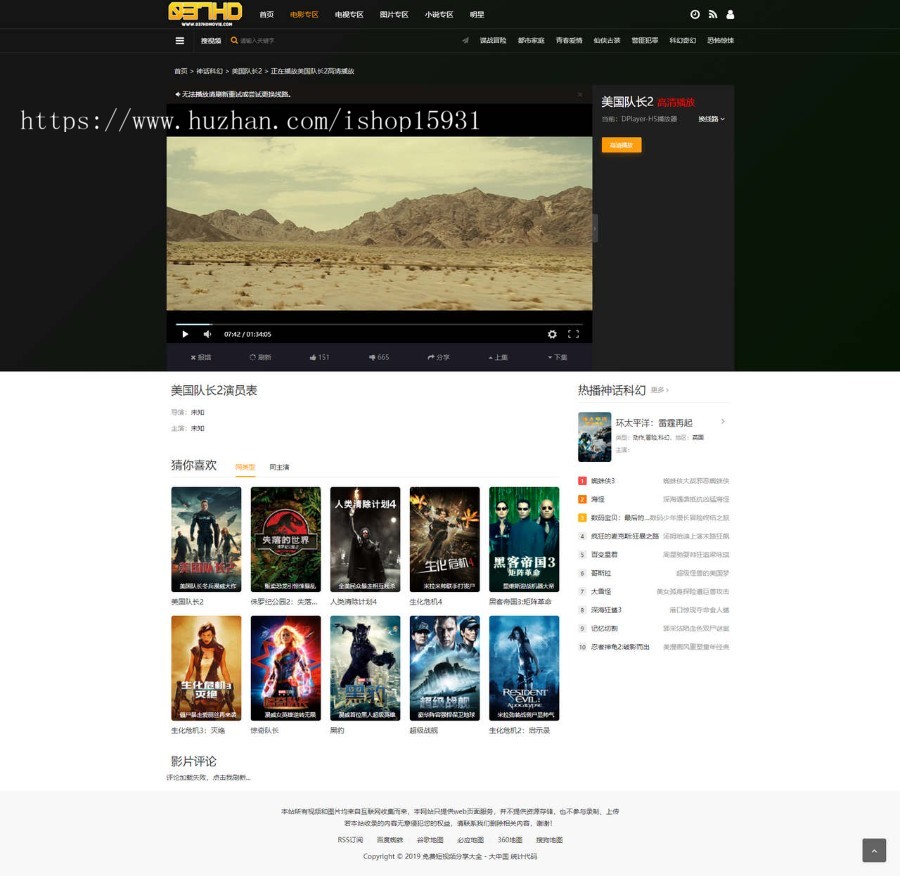This screenshot has height=876, width=900.
Task: Dismiss the playback warning notice
Action: 580,94
